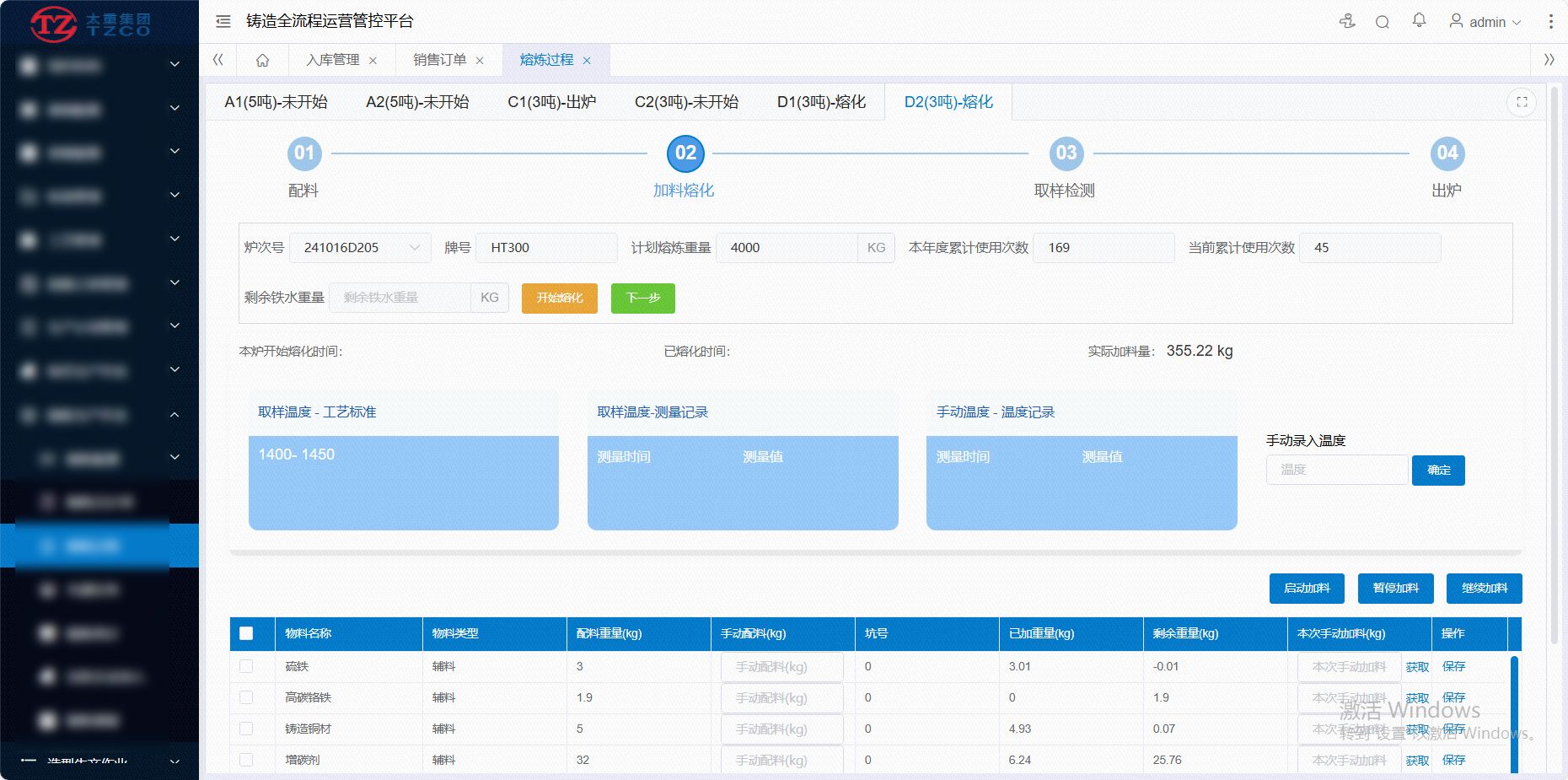Image resolution: width=1568 pixels, height=780 pixels.
Task: Click the orange 开始熔化 button
Action: (x=559, y=298)
